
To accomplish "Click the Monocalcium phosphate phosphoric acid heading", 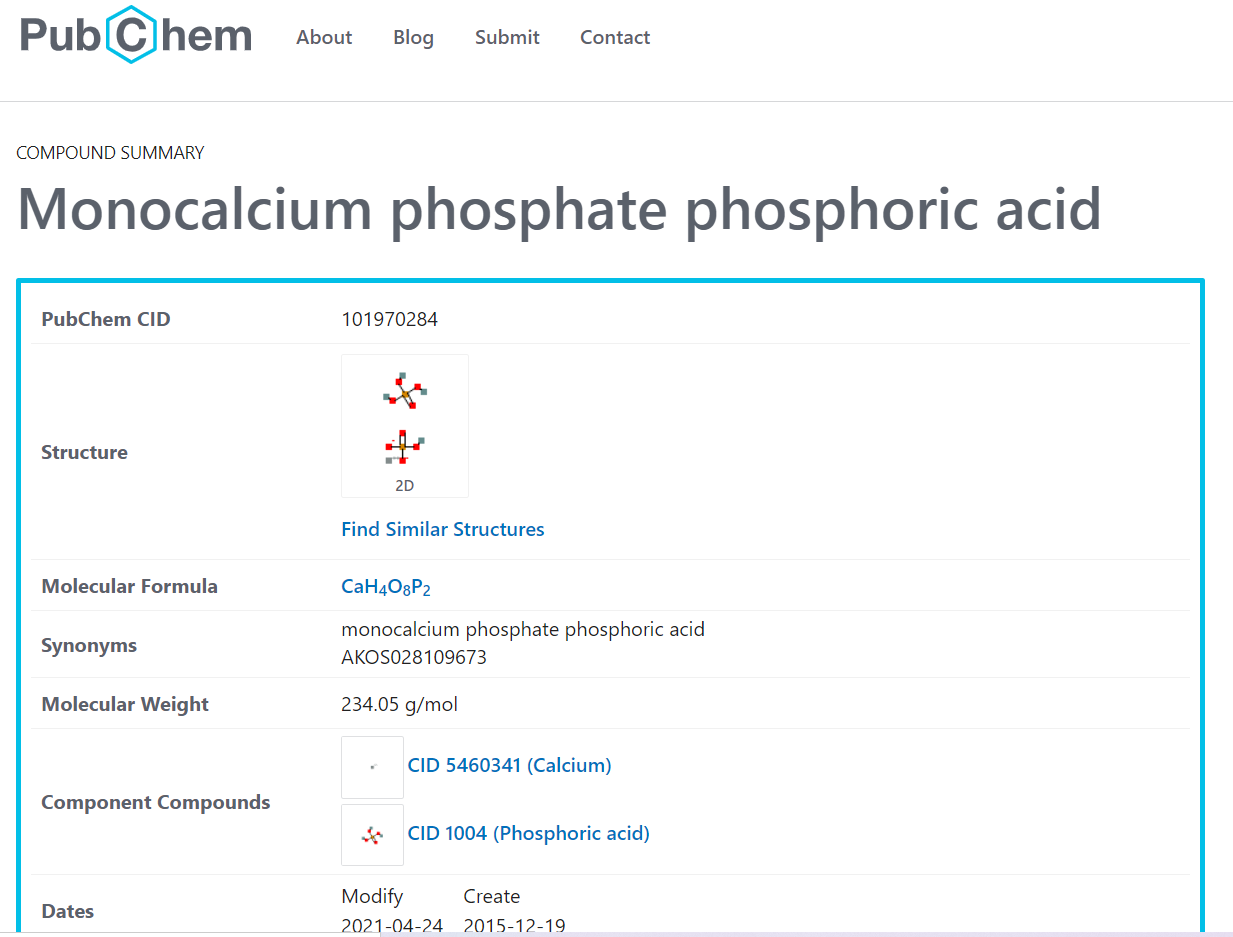I will 559,209.
